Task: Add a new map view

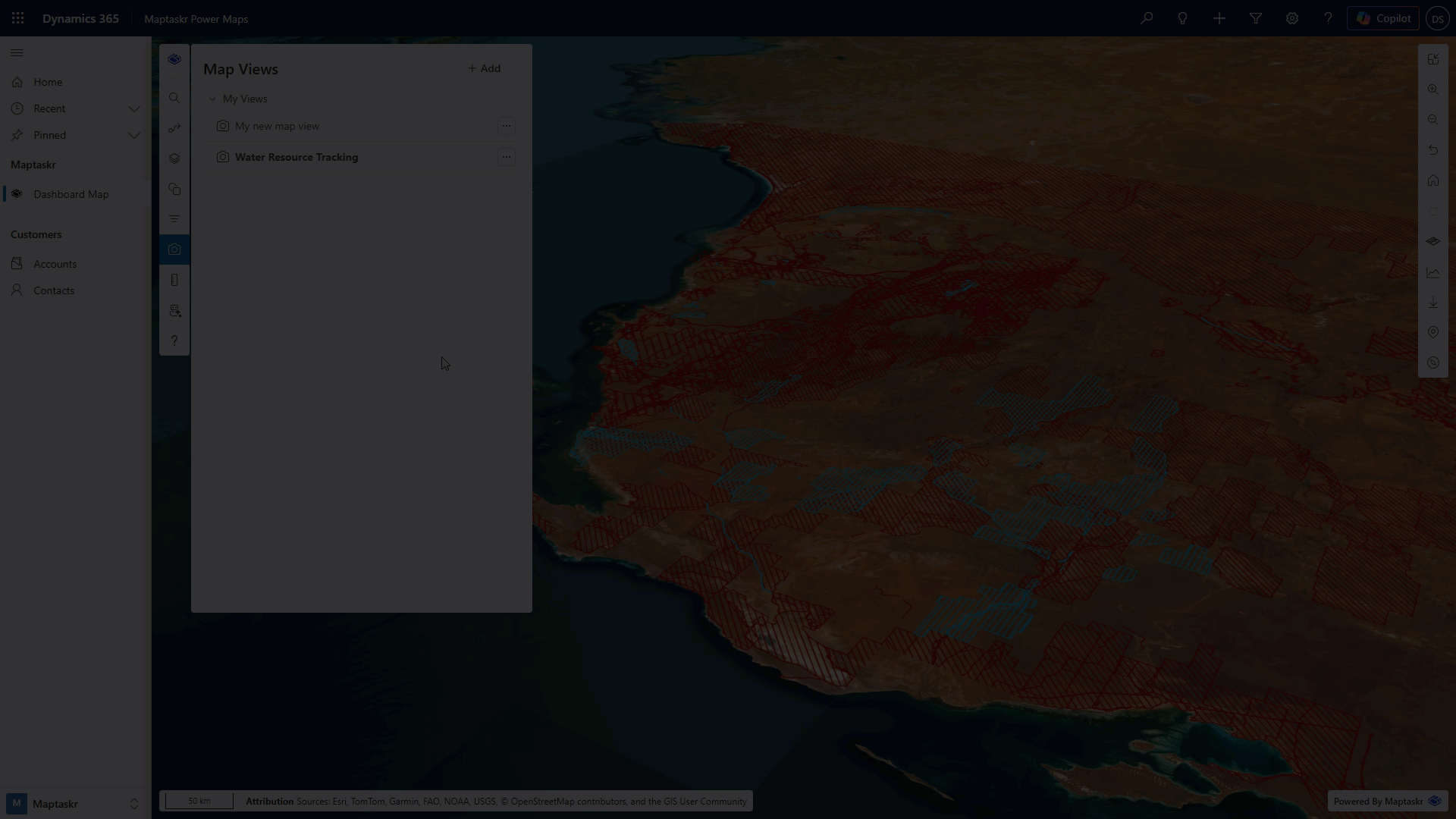Action: [x=484, y=68]
